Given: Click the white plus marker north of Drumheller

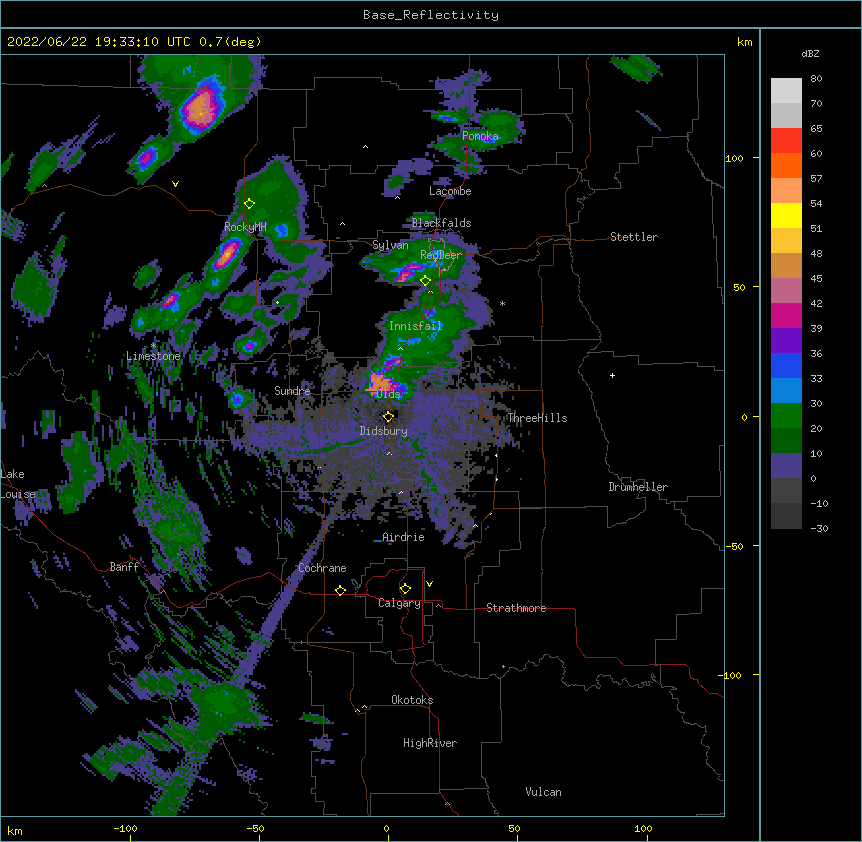Looking at the screenshot, I should (612, 375).
